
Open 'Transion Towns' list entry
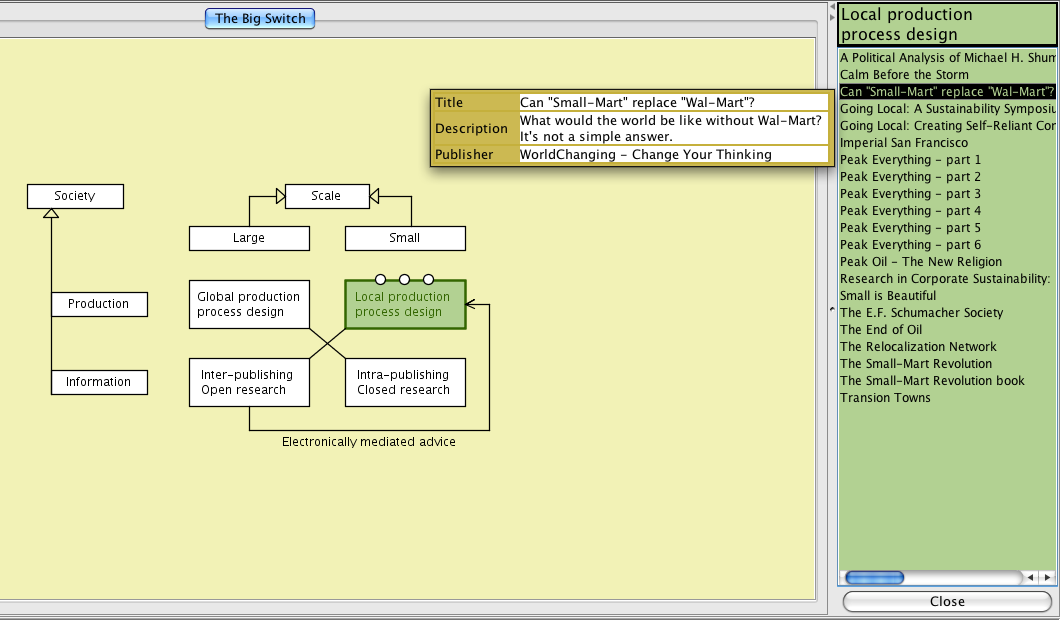pos(885,398)
